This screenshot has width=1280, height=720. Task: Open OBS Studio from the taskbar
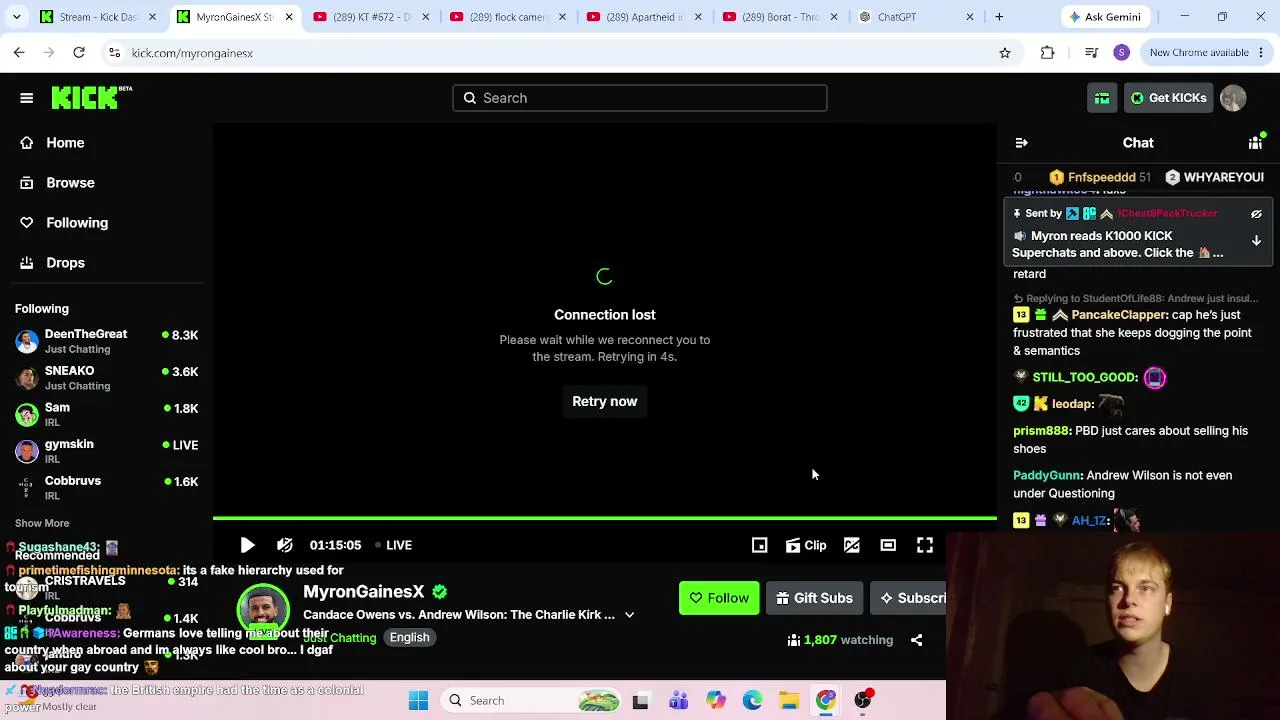point(863,701)
